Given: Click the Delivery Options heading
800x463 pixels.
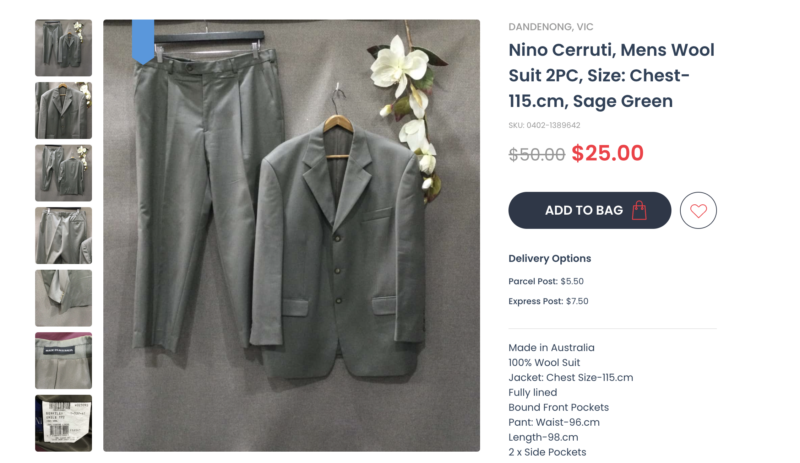Looking at the screenshot, I should click(x=549, y=258).
